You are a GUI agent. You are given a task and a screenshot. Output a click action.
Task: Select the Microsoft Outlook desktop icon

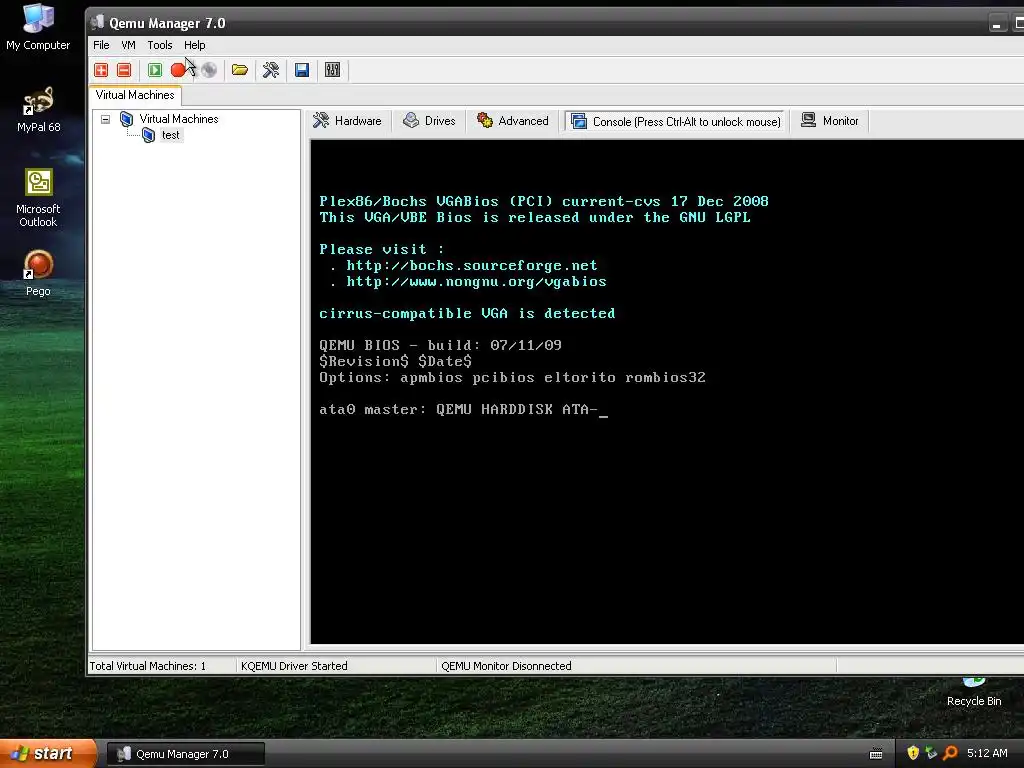click(x=38, y=198)
